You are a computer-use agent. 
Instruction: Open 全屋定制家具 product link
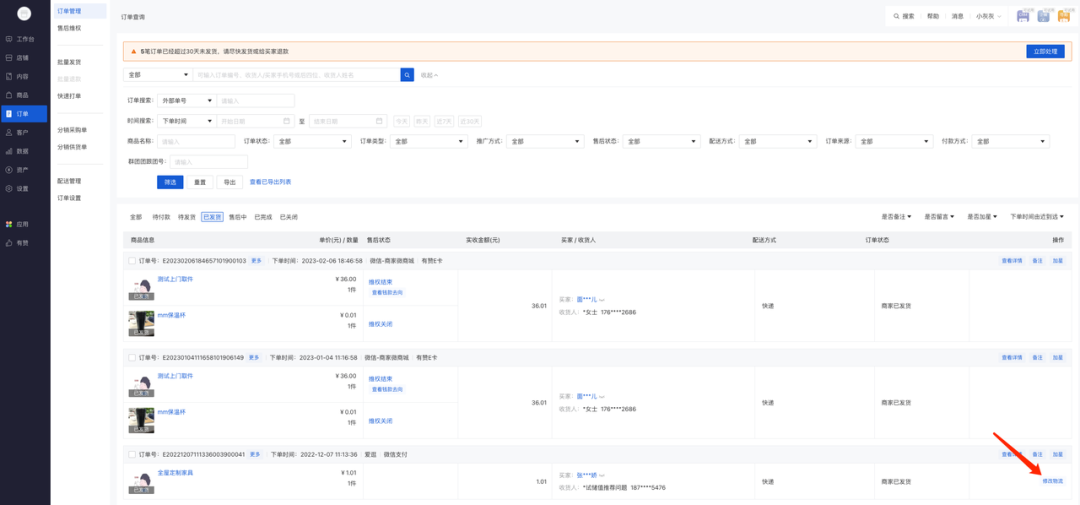[x=176, y=473]
